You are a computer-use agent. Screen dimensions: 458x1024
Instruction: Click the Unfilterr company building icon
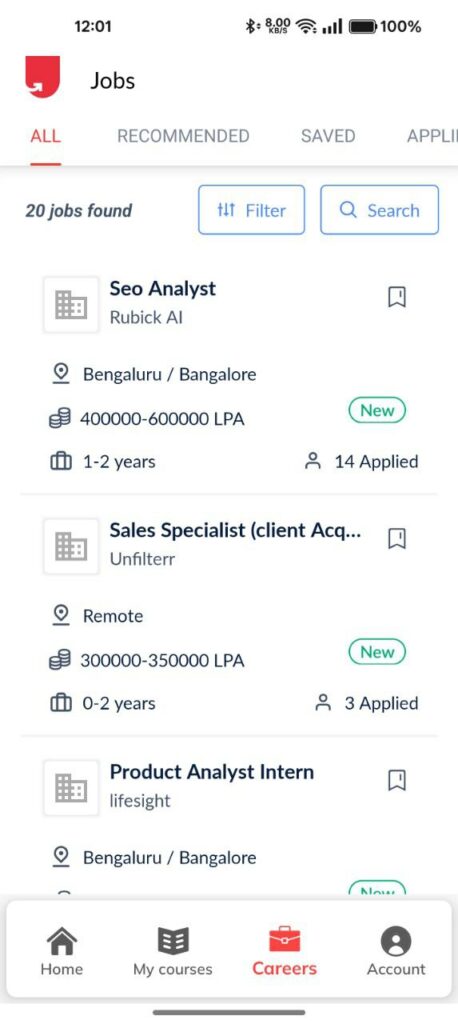(x=71, y=547)
